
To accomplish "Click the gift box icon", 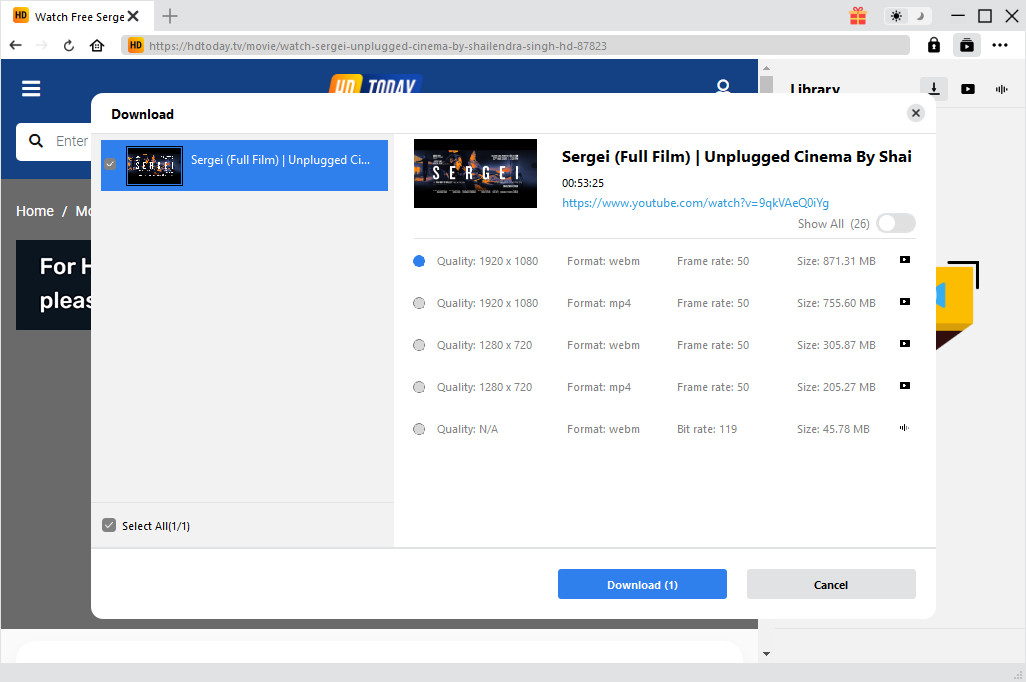I will pos(858,16).
